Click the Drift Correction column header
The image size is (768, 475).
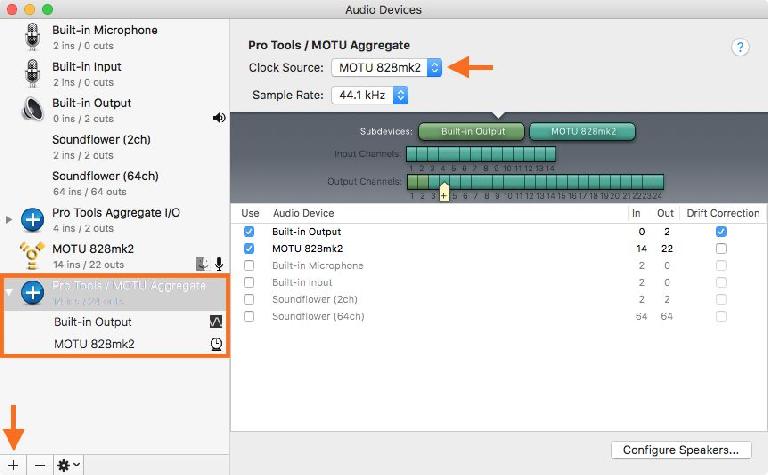[x=722, y=214]
